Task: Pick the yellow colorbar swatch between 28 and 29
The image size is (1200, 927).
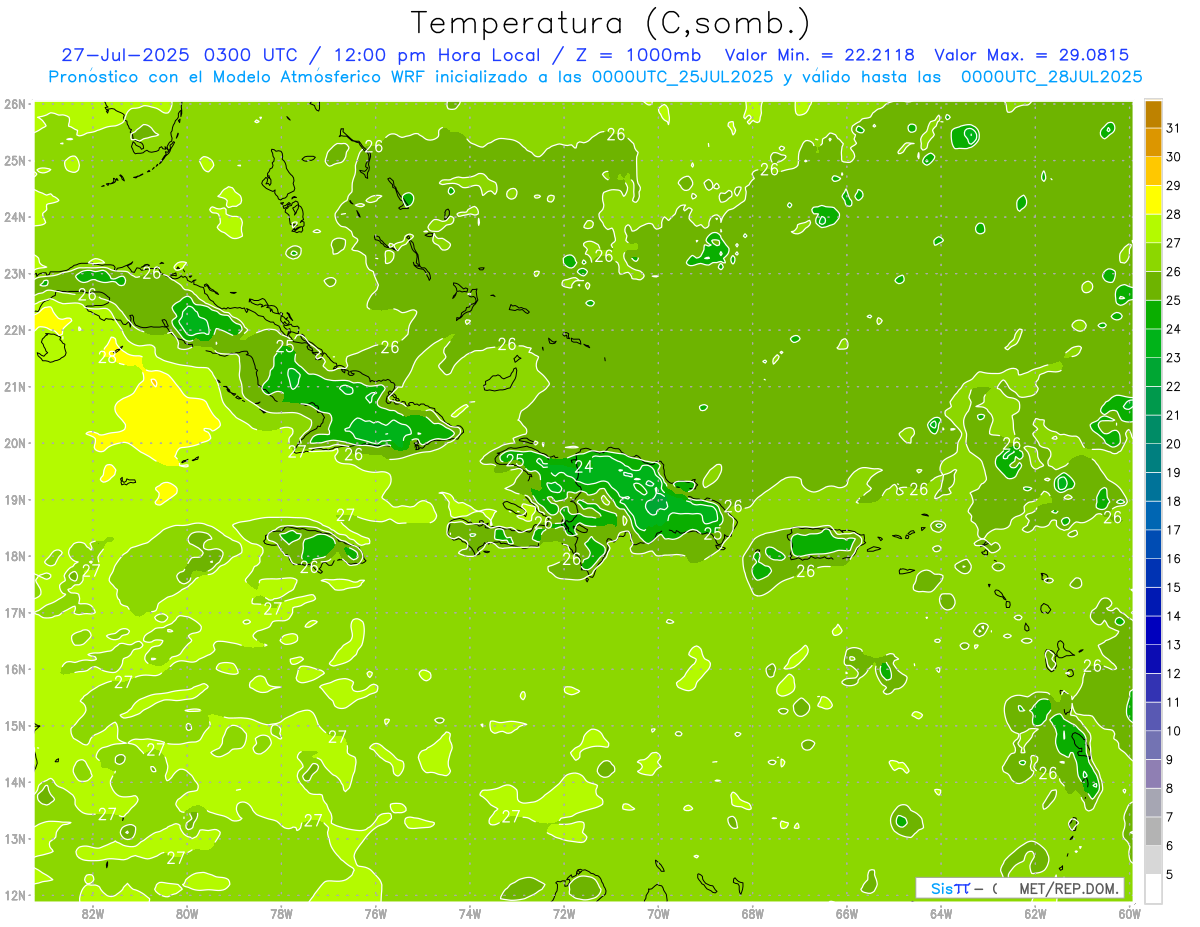Action: point(1153,200)
